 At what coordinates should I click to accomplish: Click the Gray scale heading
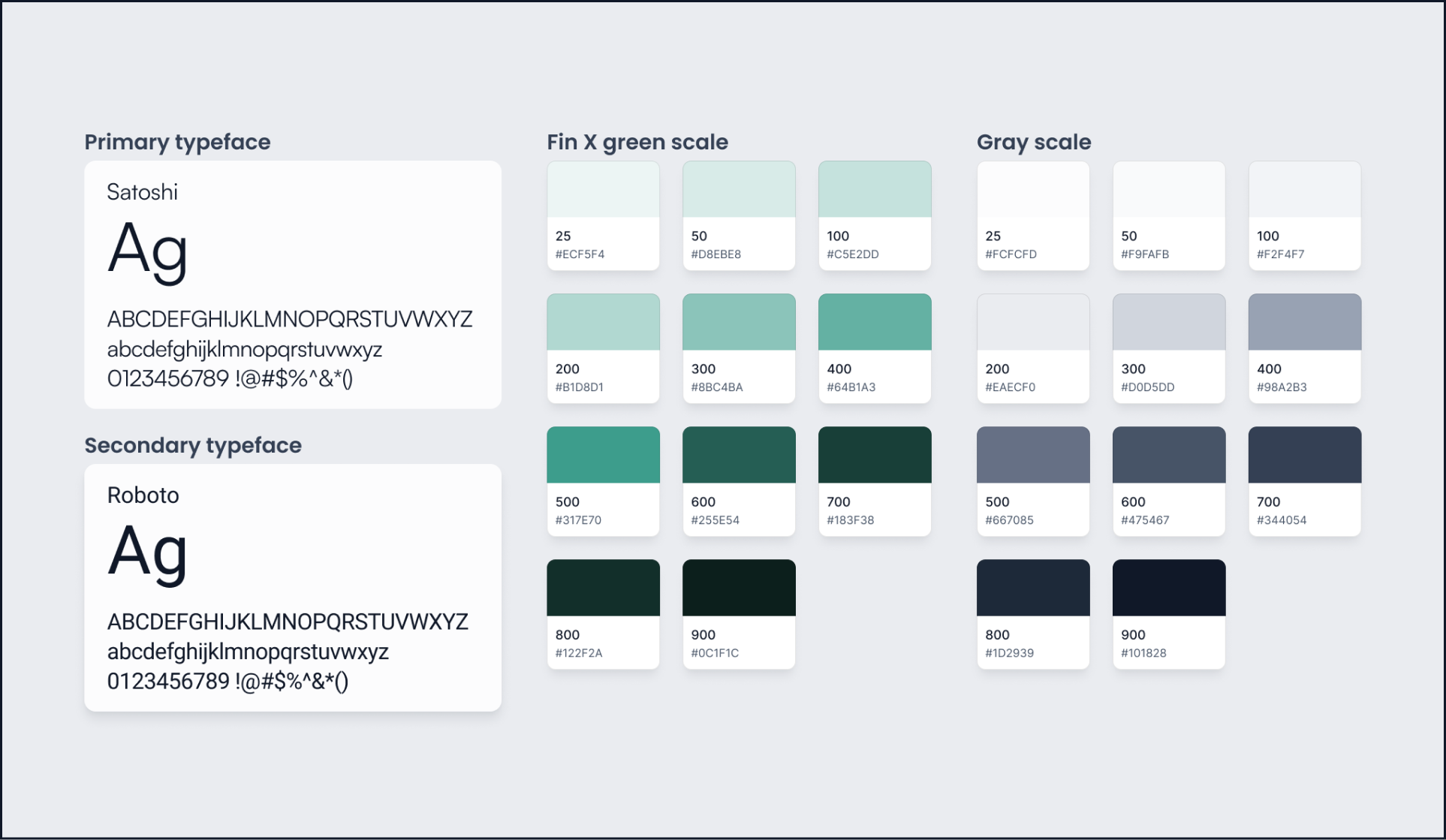point(1033,142)
